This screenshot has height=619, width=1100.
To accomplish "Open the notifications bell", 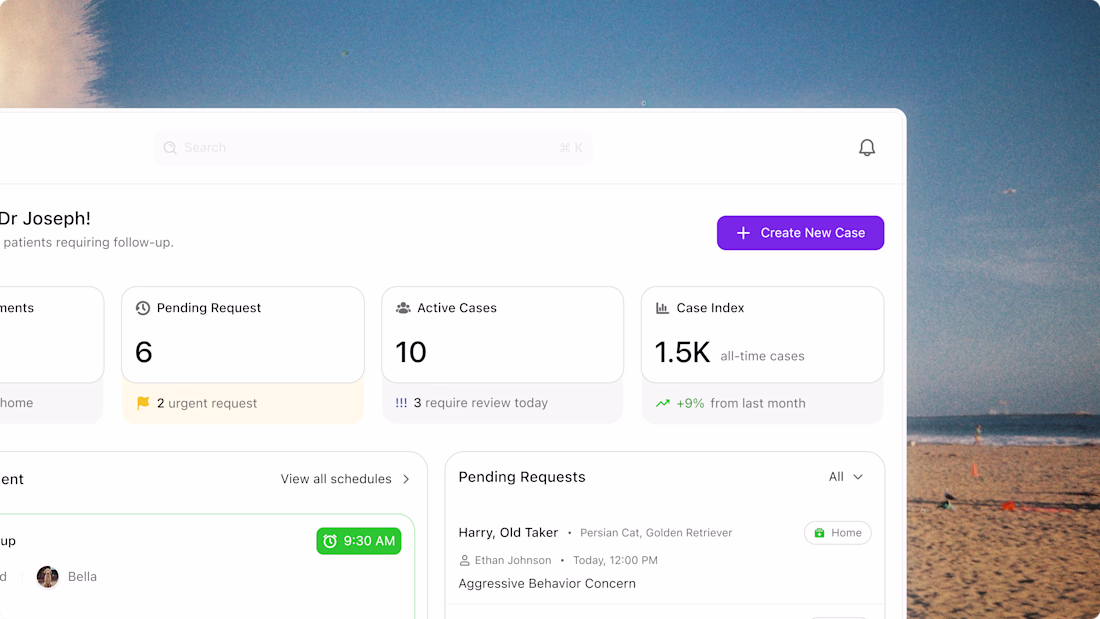I will tap(867, 147).
